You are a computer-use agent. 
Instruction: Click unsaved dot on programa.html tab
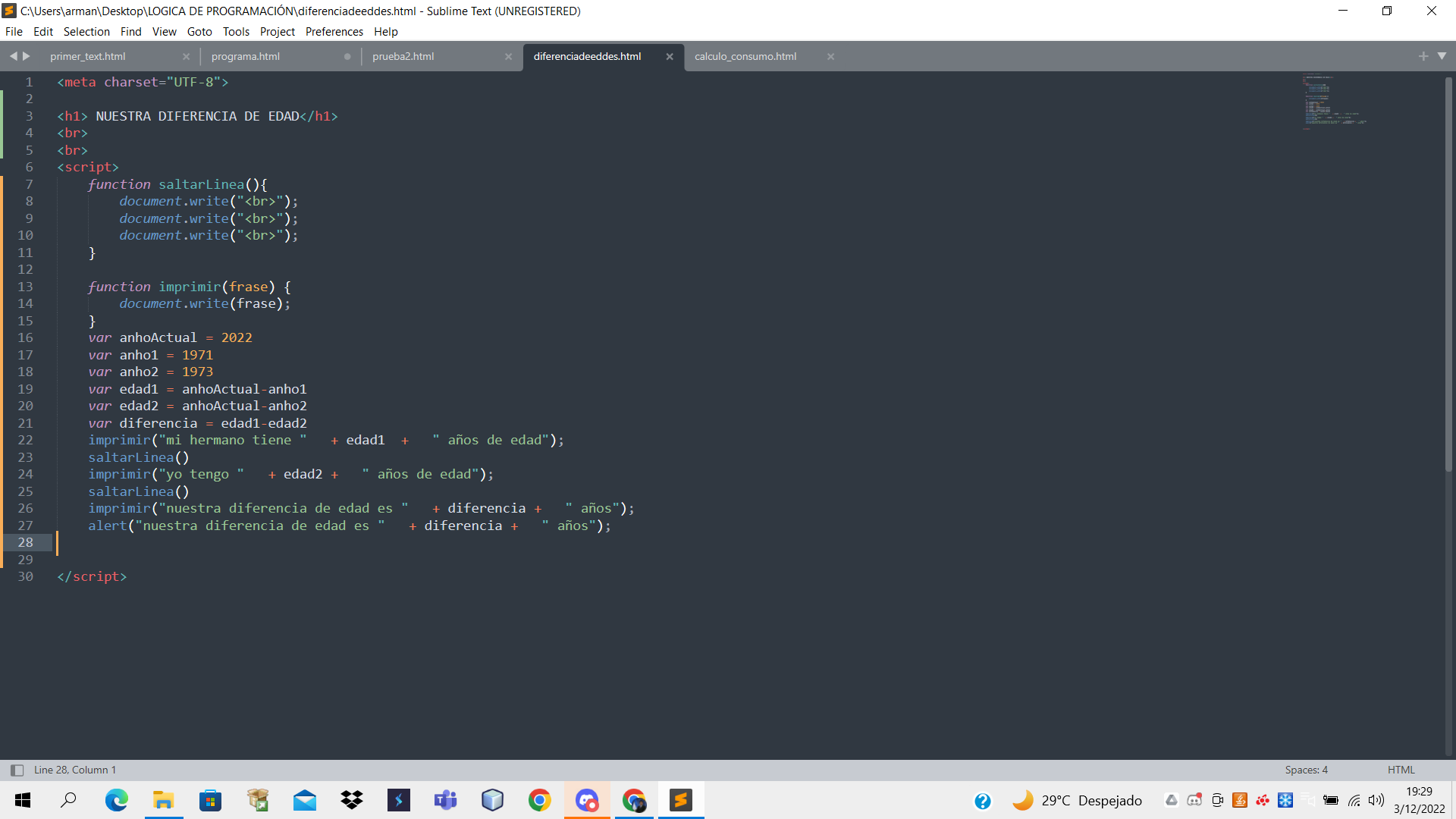pos(347,56)
